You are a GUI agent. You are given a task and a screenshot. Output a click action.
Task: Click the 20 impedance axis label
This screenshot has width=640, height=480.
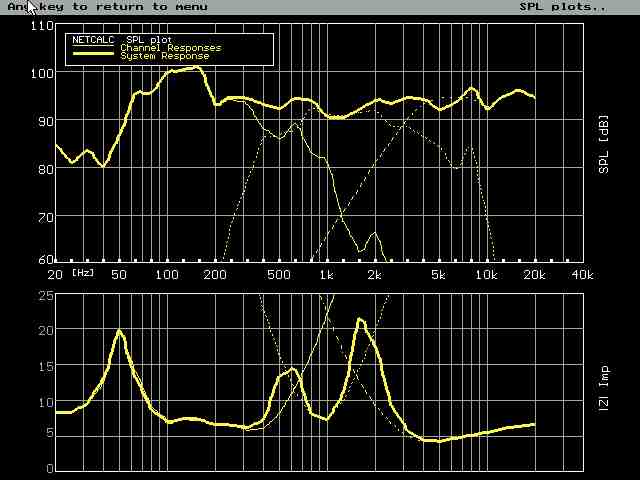click(45, 330)
